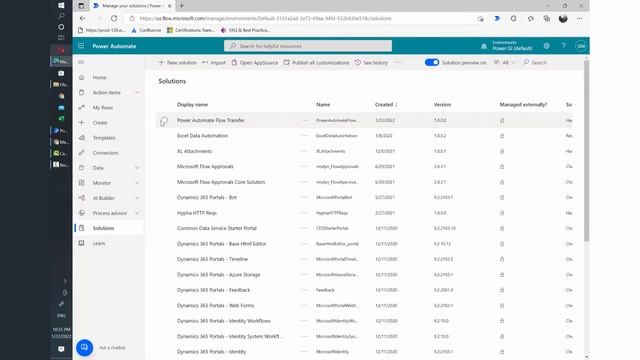Viewport: 640px width, 360px height.
Task: Click the ENG language indicator
Action: 61,316
